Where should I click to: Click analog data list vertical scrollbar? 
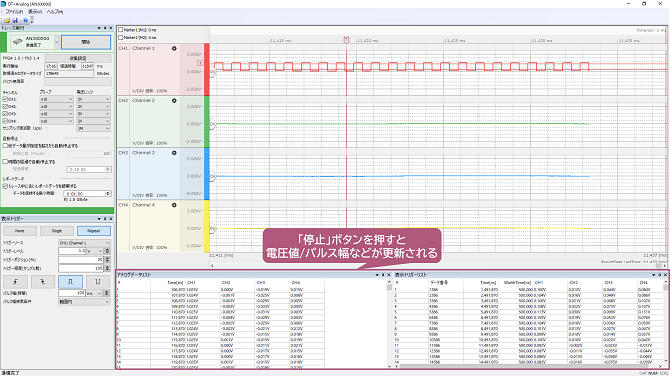point(389,325)
